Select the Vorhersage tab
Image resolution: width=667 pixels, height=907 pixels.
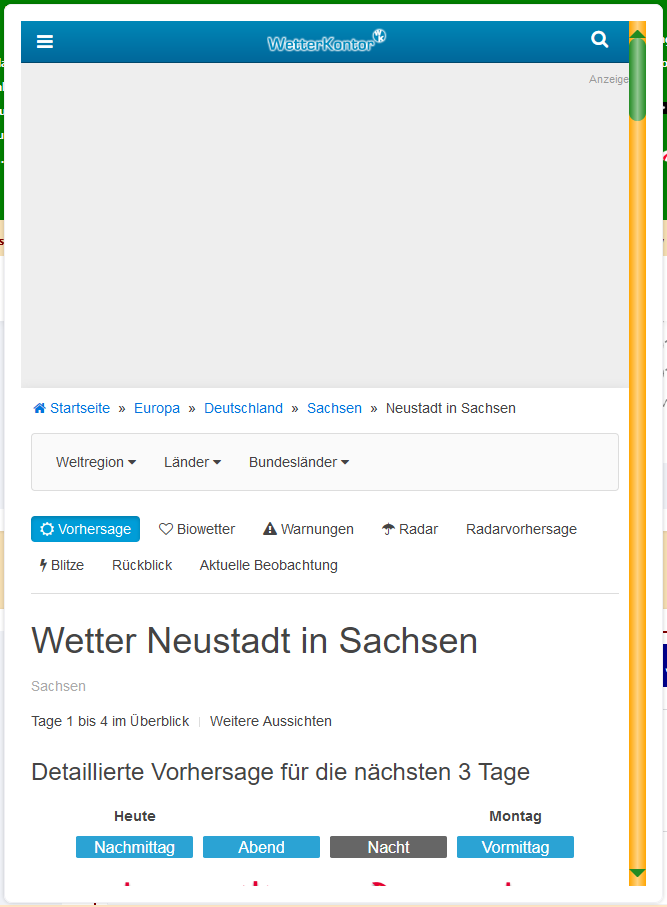click(x=86, y=529)
